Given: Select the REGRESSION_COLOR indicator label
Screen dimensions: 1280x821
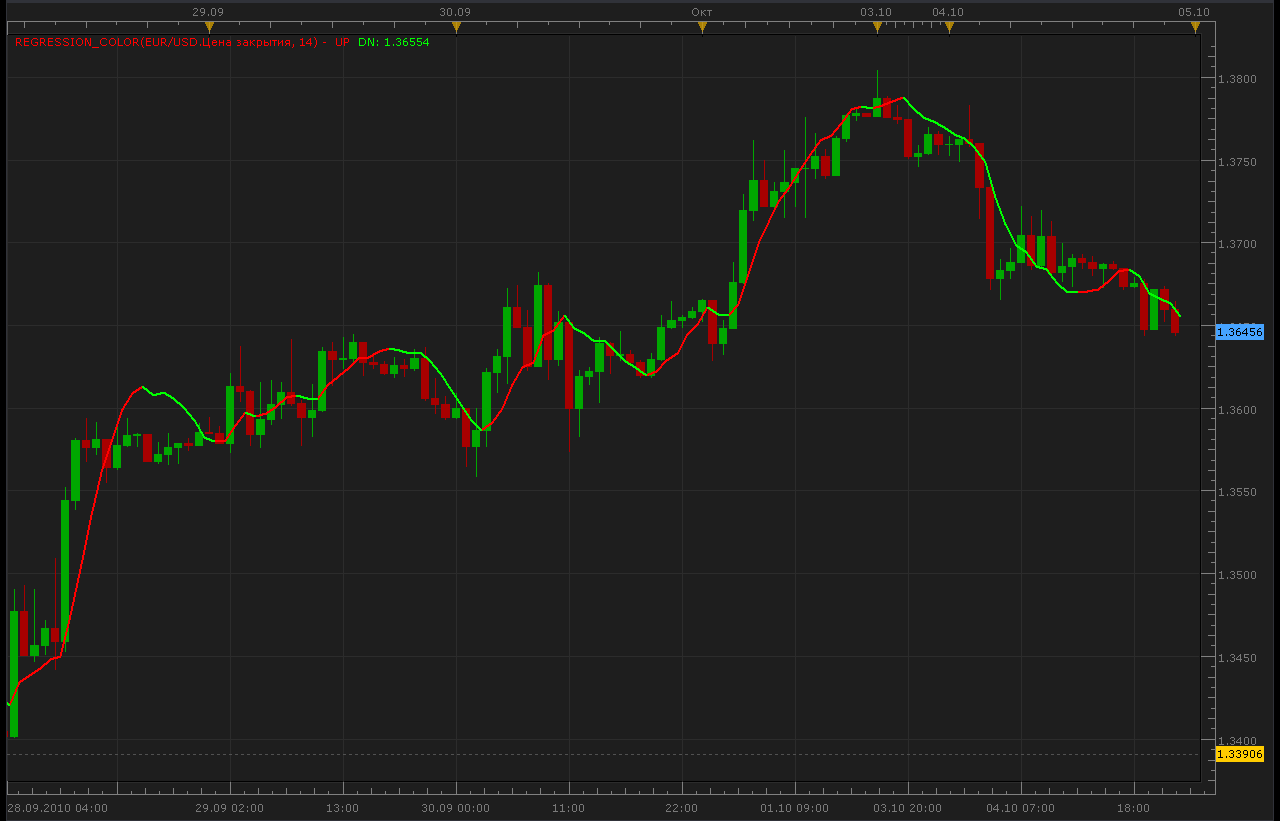Looking at the screenshot, I should [x=168, y=42].
